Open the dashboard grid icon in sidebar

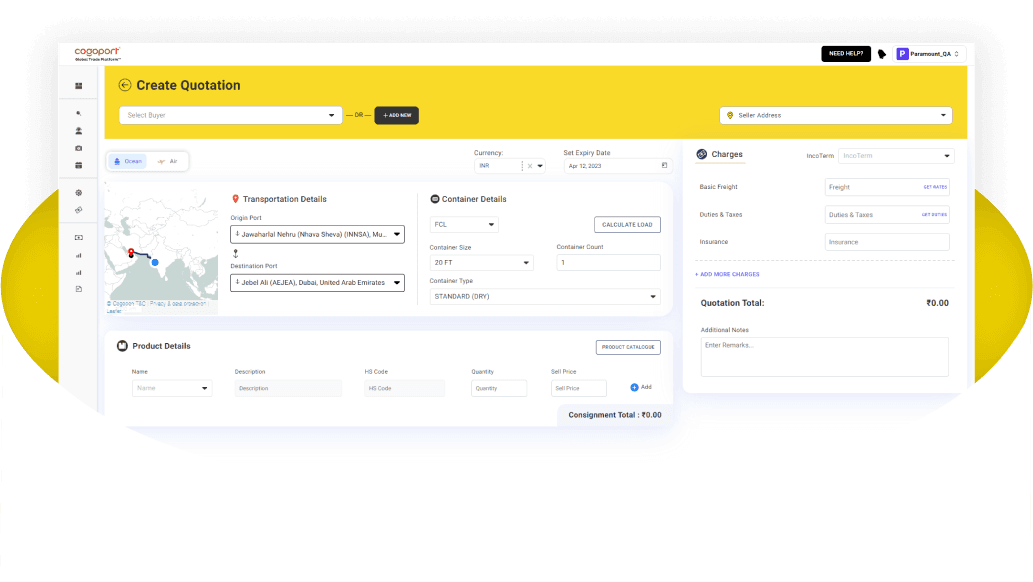(79, 86)
